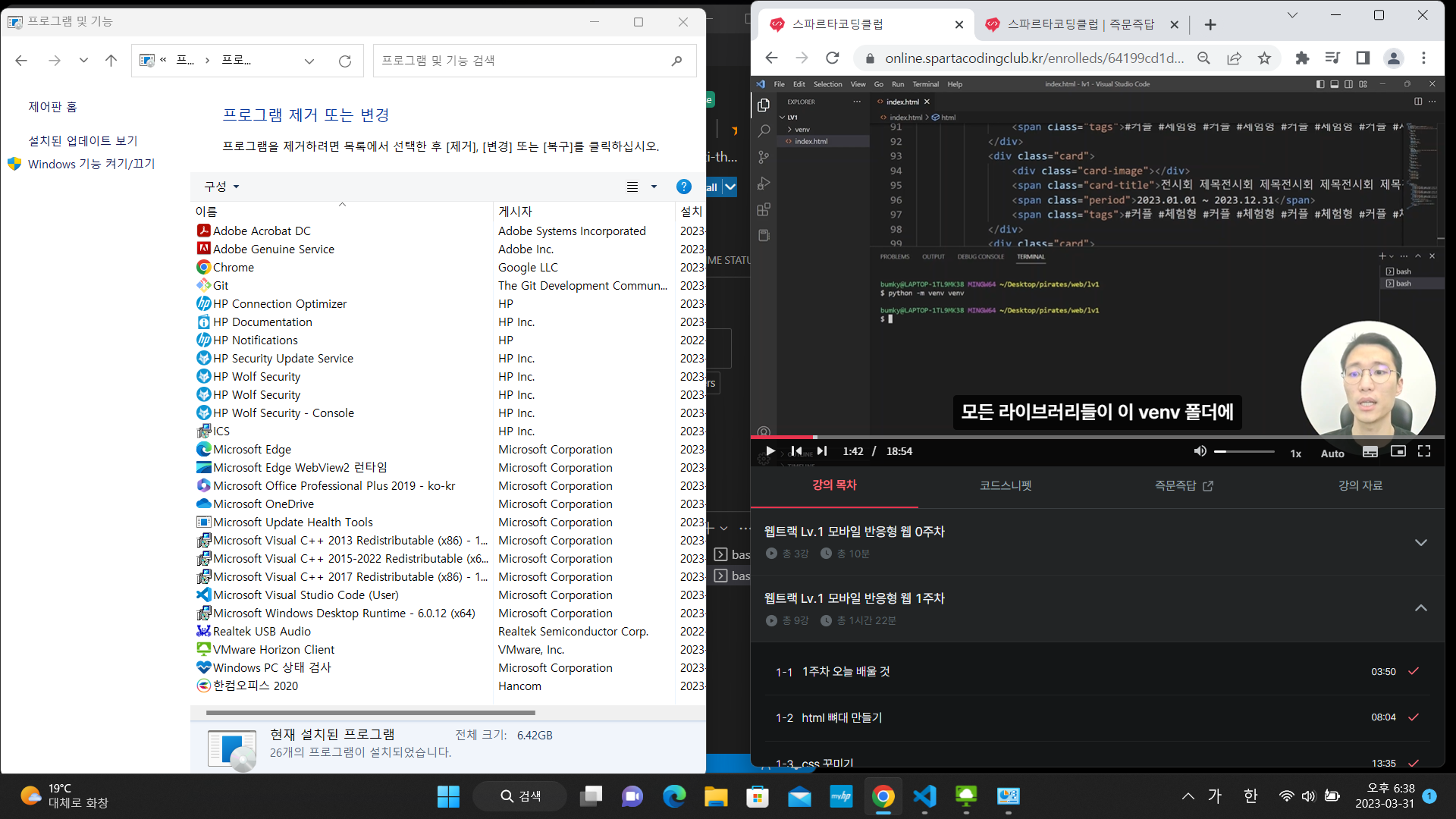Open lecture 1-2 html 뼈대 만들기
Image resolution: width=1456 pixels, height=819 pixels.
(x=1097, y=717)
